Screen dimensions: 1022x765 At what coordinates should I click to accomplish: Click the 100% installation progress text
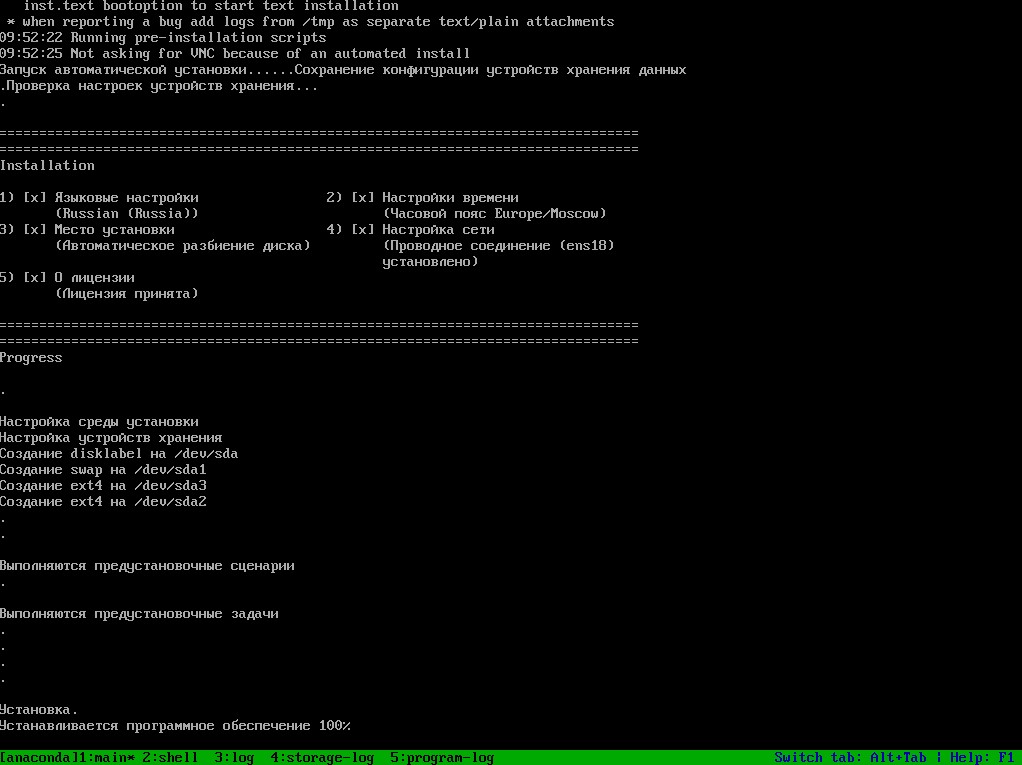[x=334, y=726]
